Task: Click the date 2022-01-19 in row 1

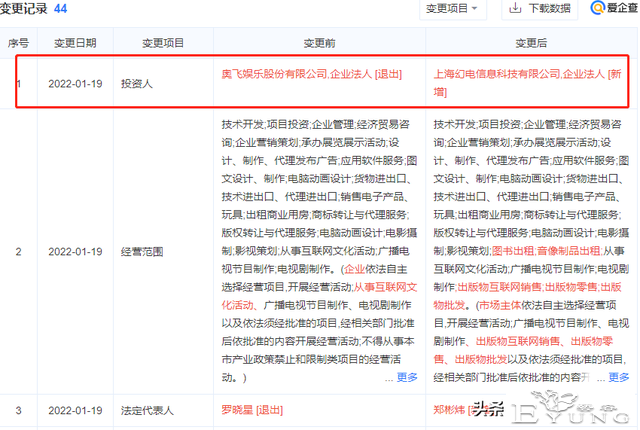Action: pos(75,84)
